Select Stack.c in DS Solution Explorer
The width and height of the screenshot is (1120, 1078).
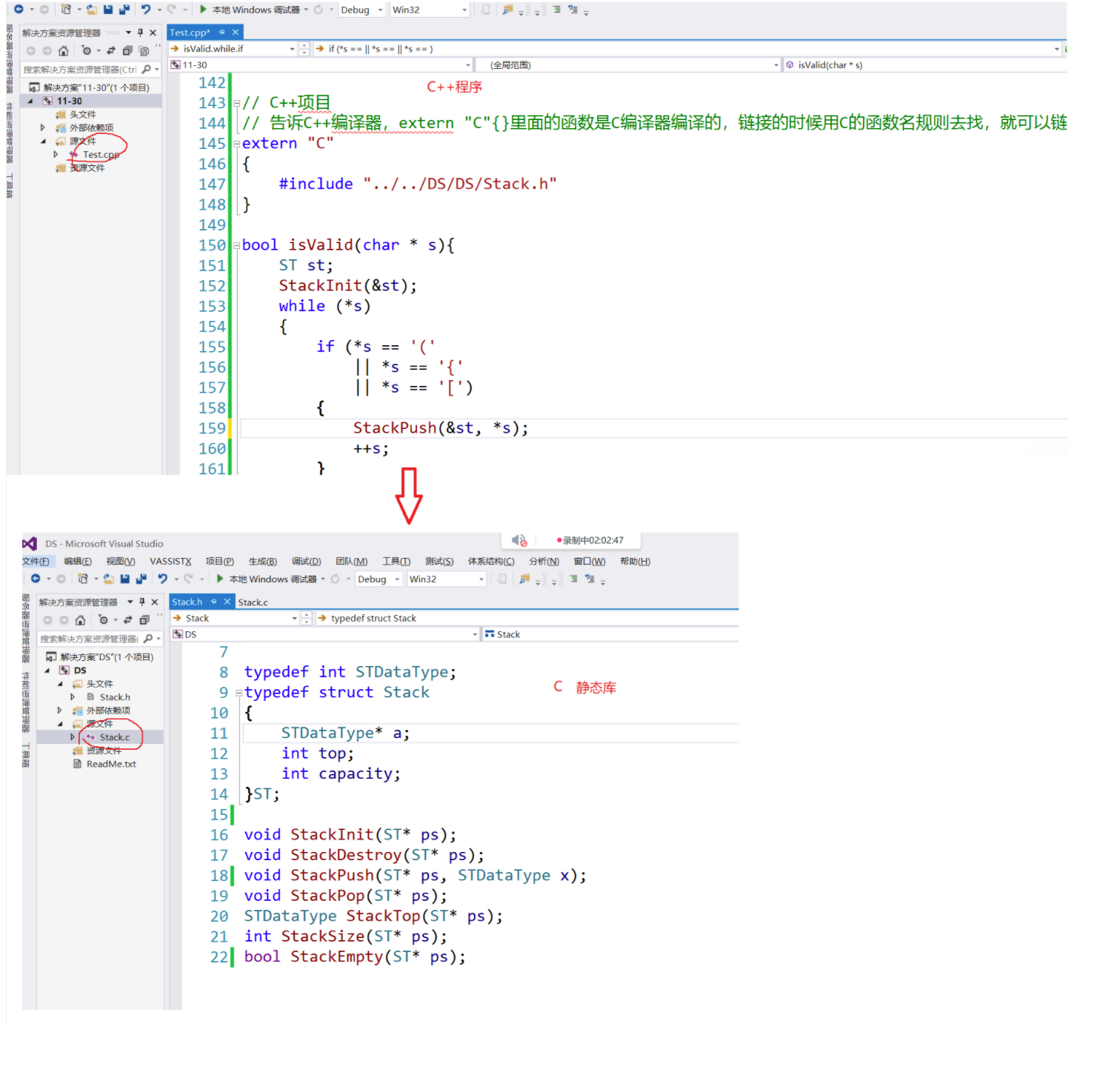pos(107,737)
